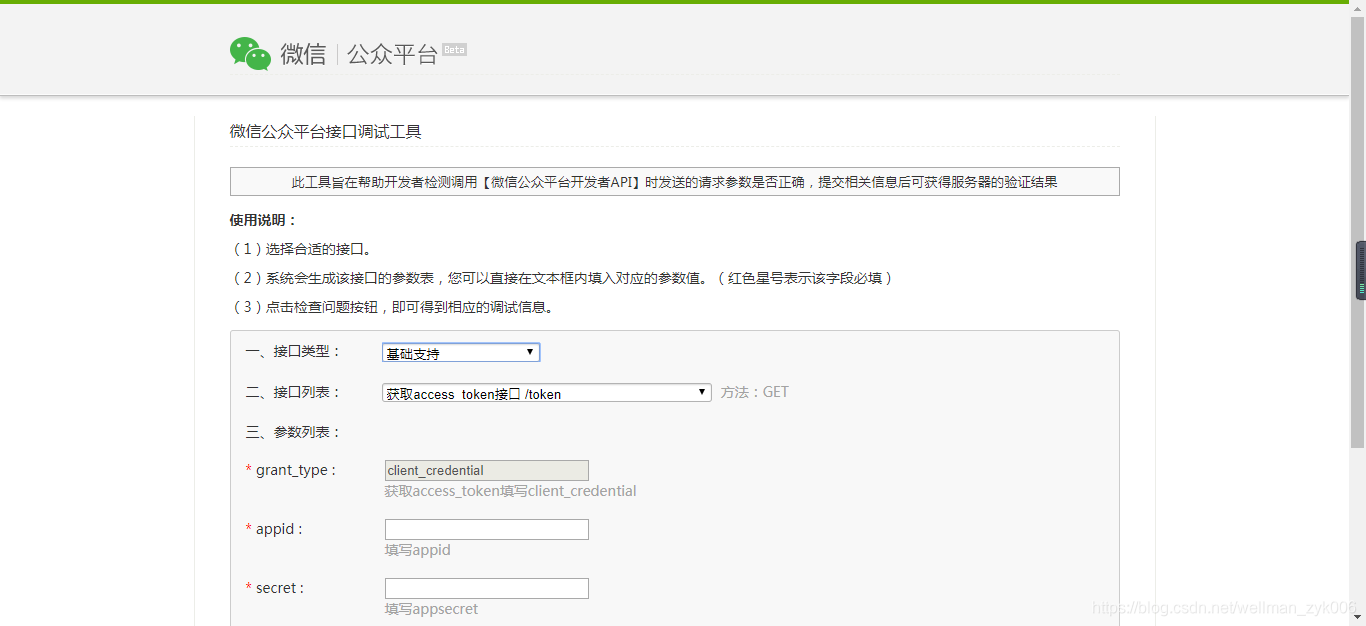Open the 接口类型 dropdown showing 基础支持
1366x626 pixels.
(x=461, y=353)
